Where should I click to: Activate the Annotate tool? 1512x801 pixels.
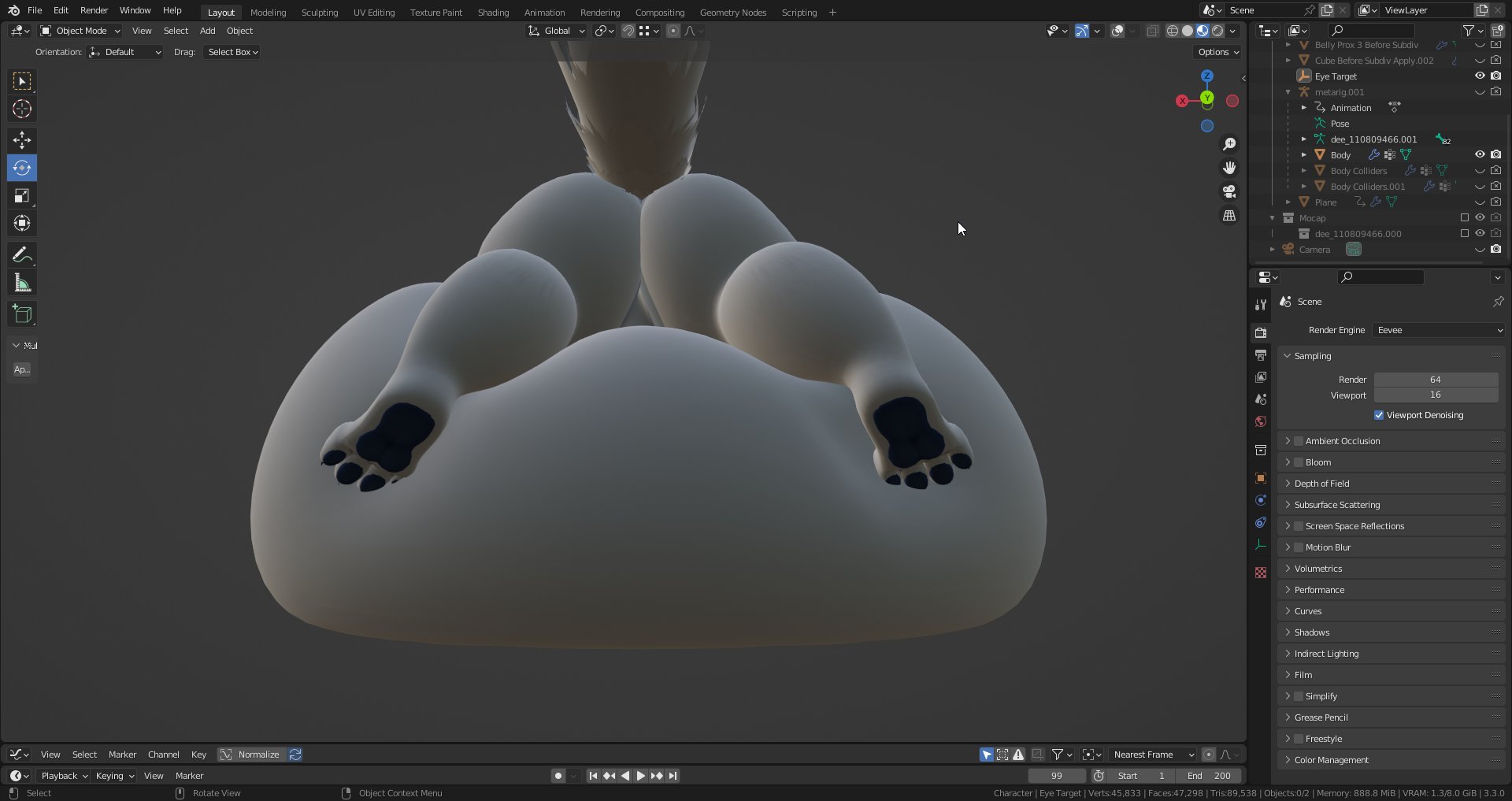click(22, 254)
